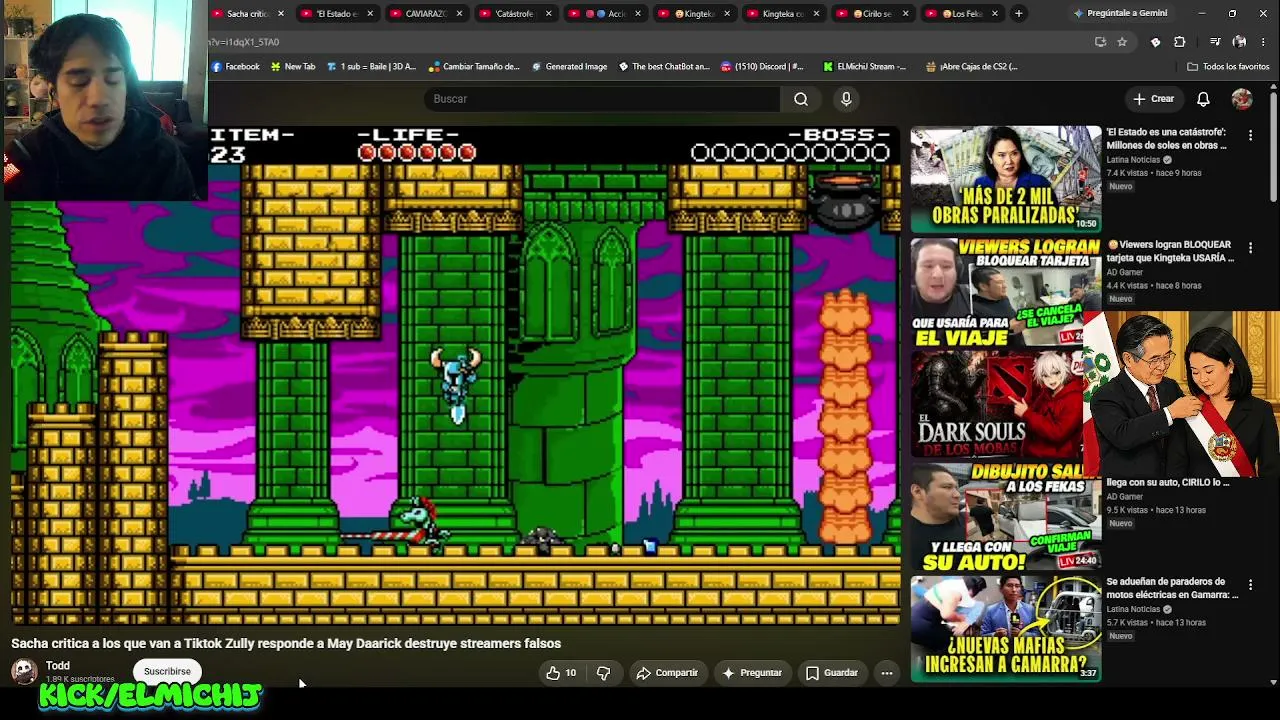
Task: Open 'Se adueñan de paraderos' video title
Action: [x=1172, y=588]
